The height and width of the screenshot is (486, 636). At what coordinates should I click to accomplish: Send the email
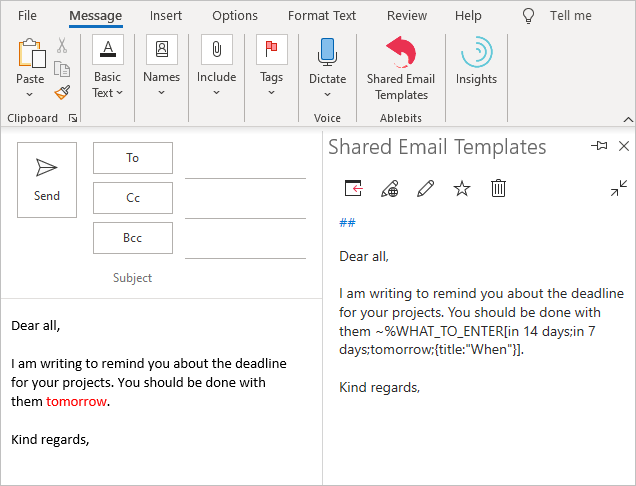click(47, 180)
